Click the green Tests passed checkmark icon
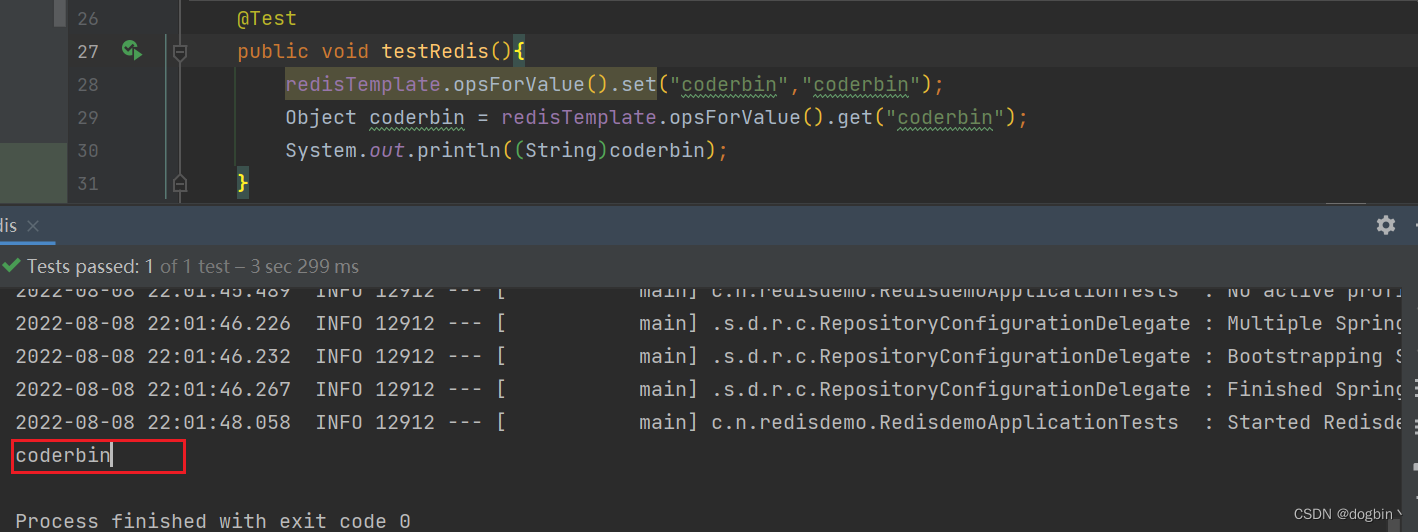1418x532 pixels. 11,266
